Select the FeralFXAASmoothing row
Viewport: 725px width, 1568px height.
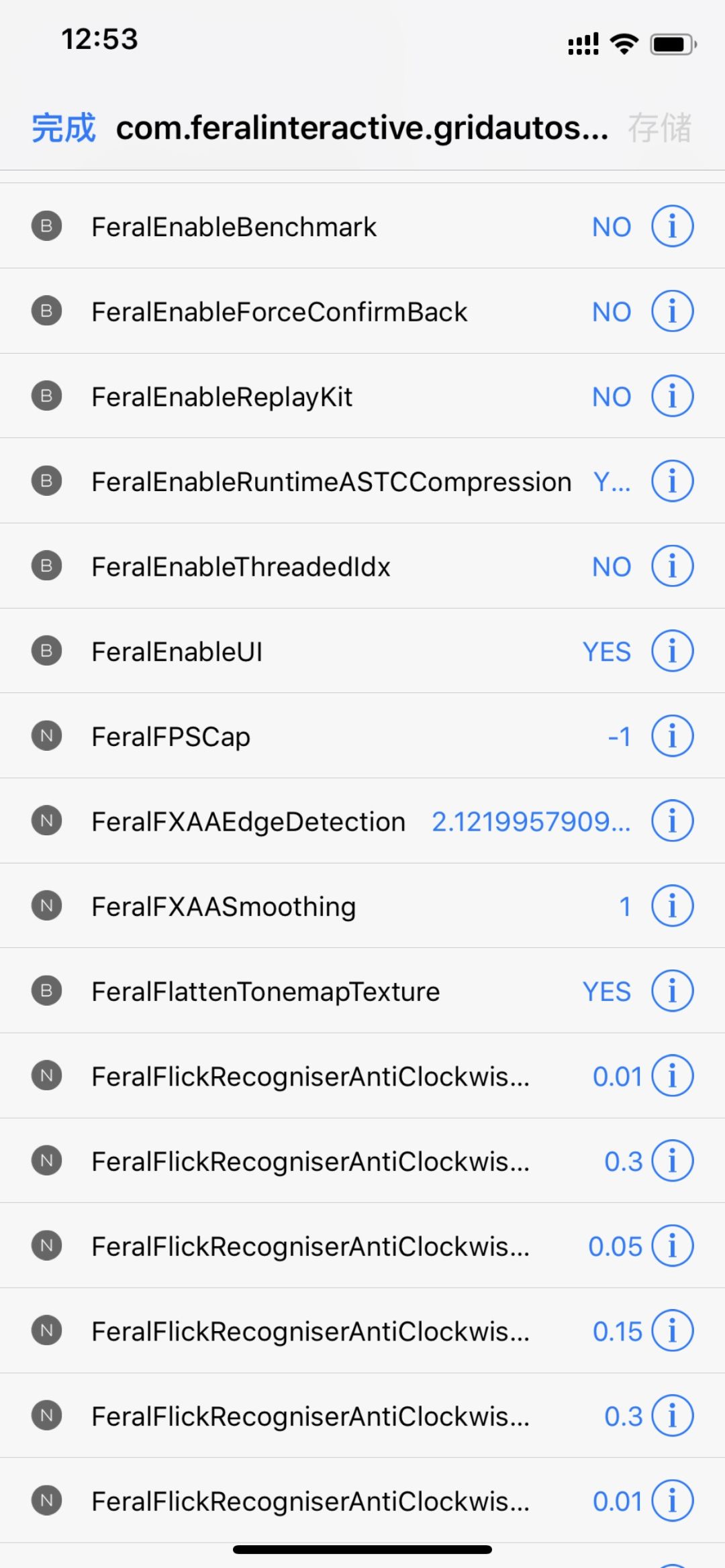click(x=362, y=906)
